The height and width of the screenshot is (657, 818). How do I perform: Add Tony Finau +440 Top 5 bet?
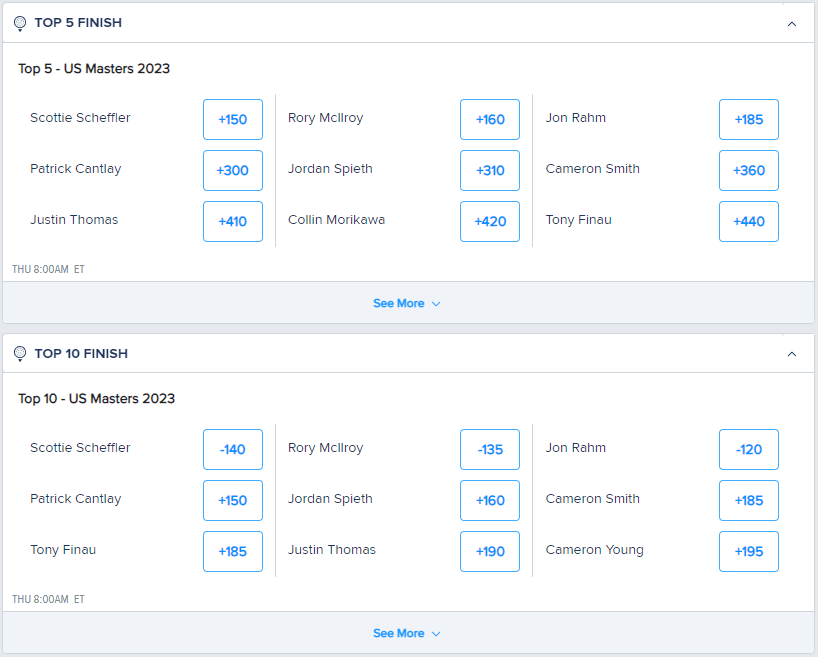point(749,222)
